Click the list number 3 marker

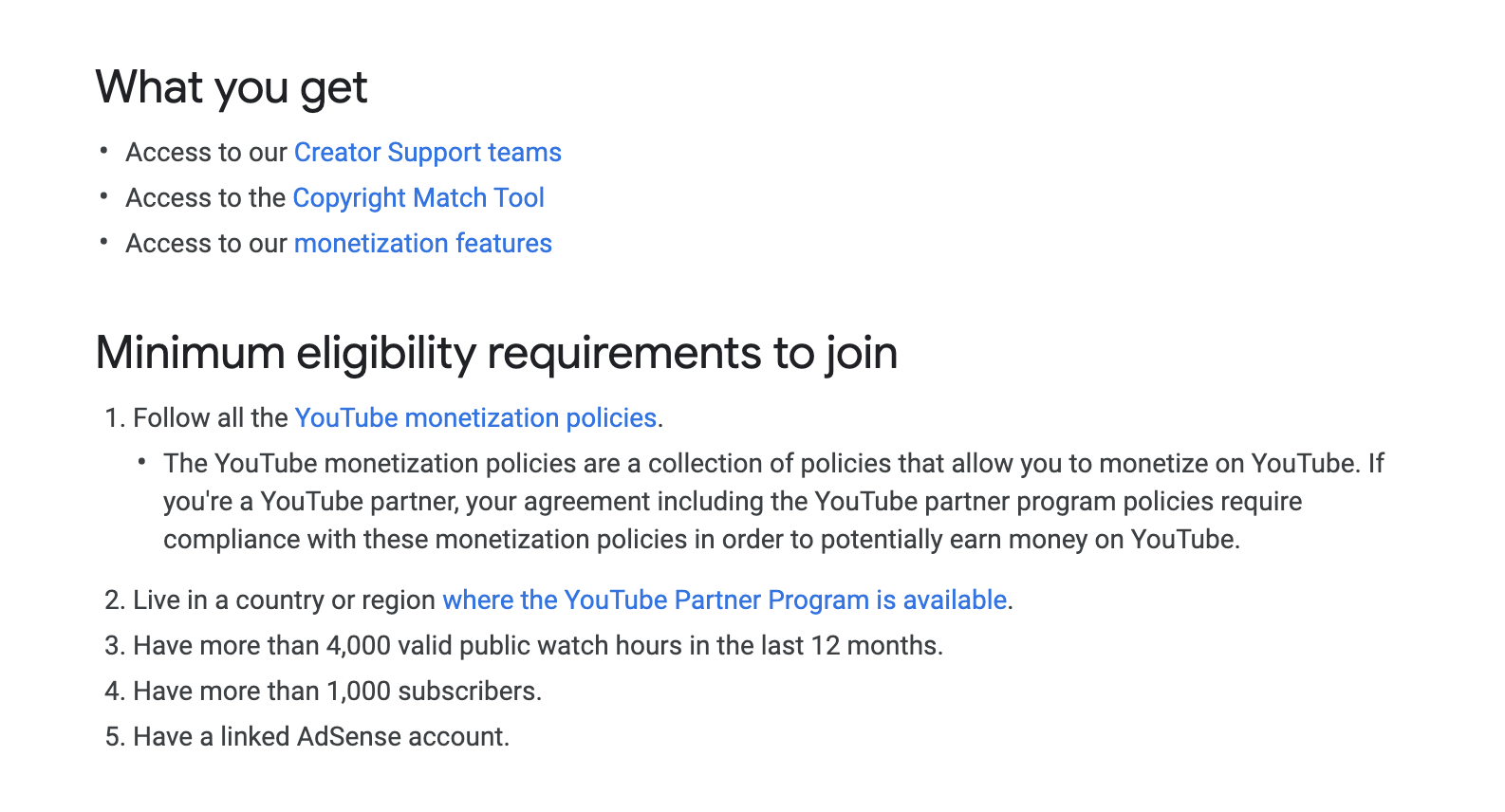114,646
